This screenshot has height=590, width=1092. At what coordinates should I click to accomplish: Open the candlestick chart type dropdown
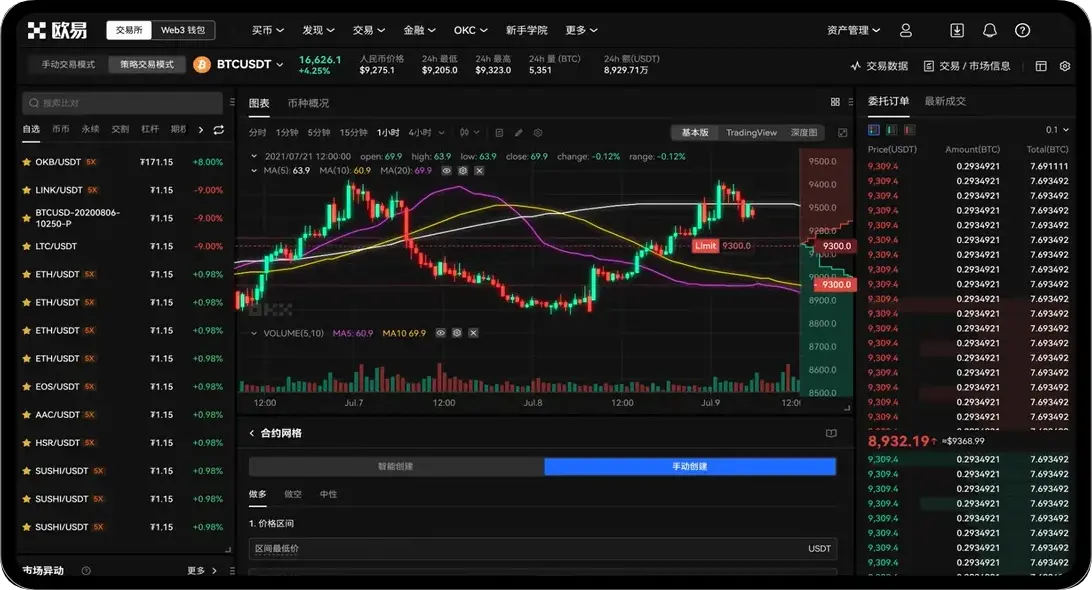coord(469,132)
